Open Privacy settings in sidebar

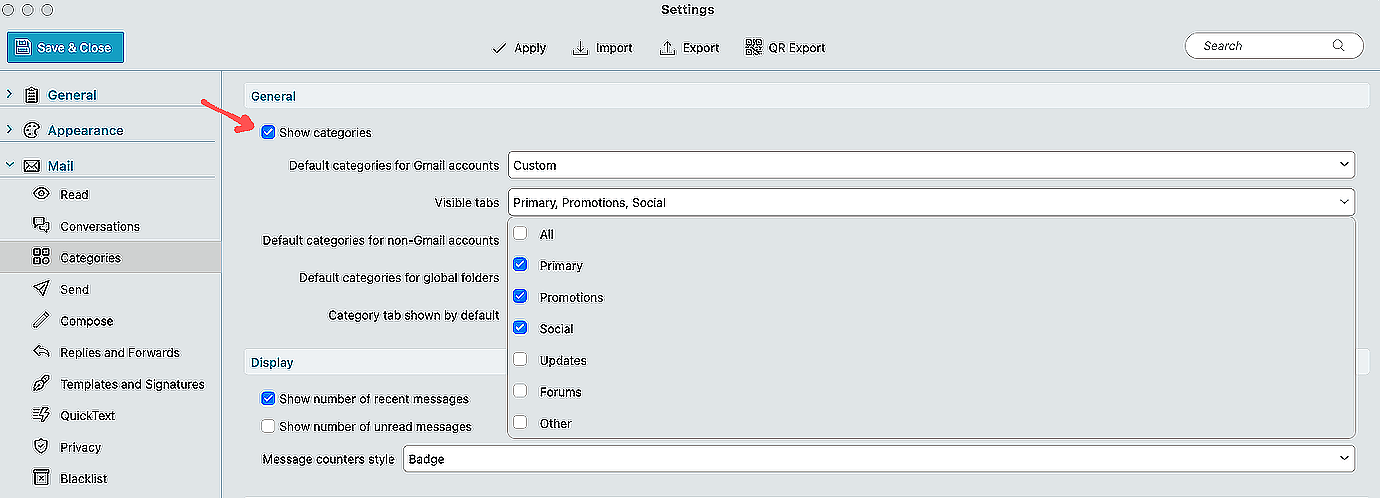[x=80, y=448]
